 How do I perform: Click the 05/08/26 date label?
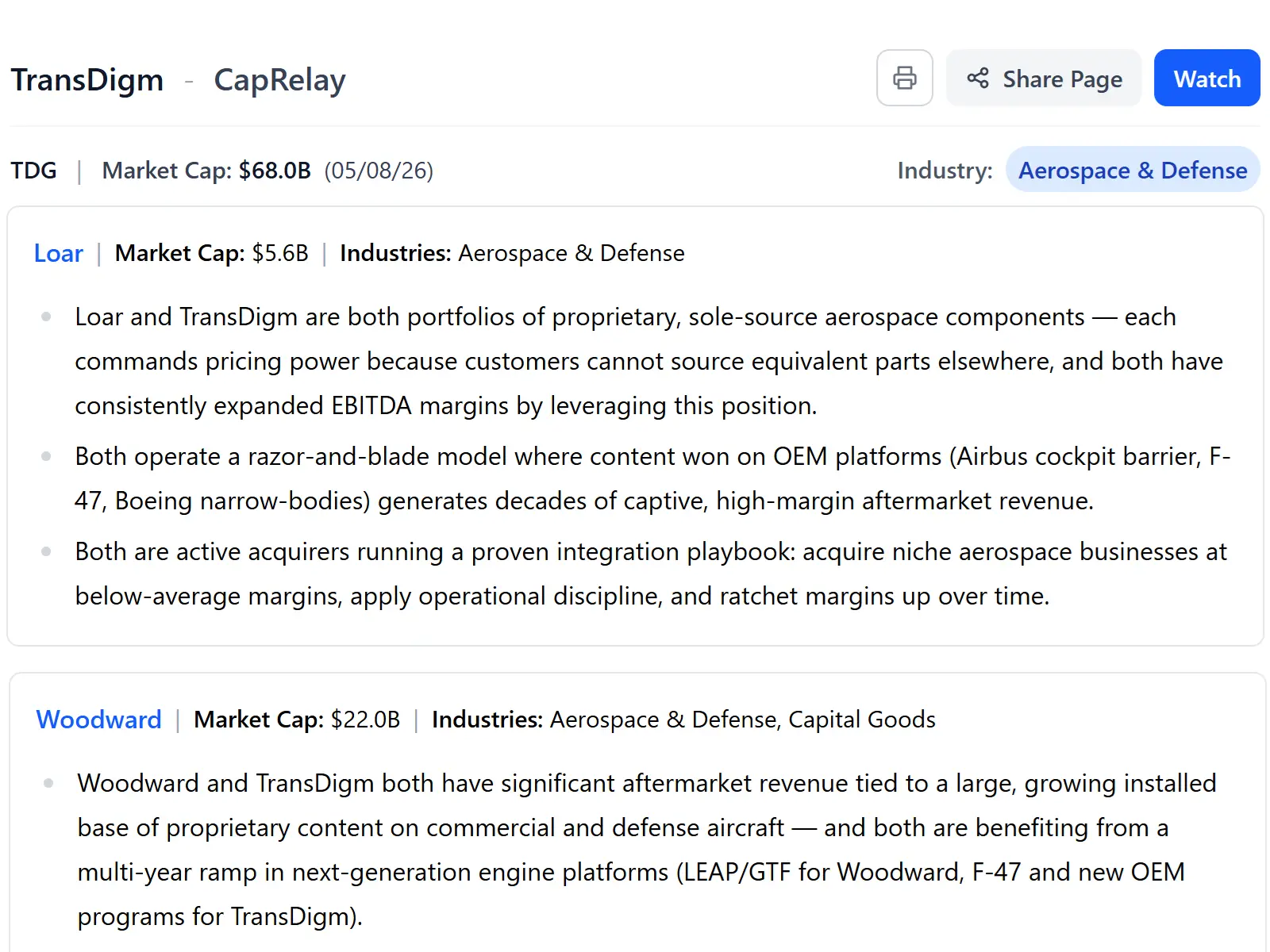click(379, 171)
